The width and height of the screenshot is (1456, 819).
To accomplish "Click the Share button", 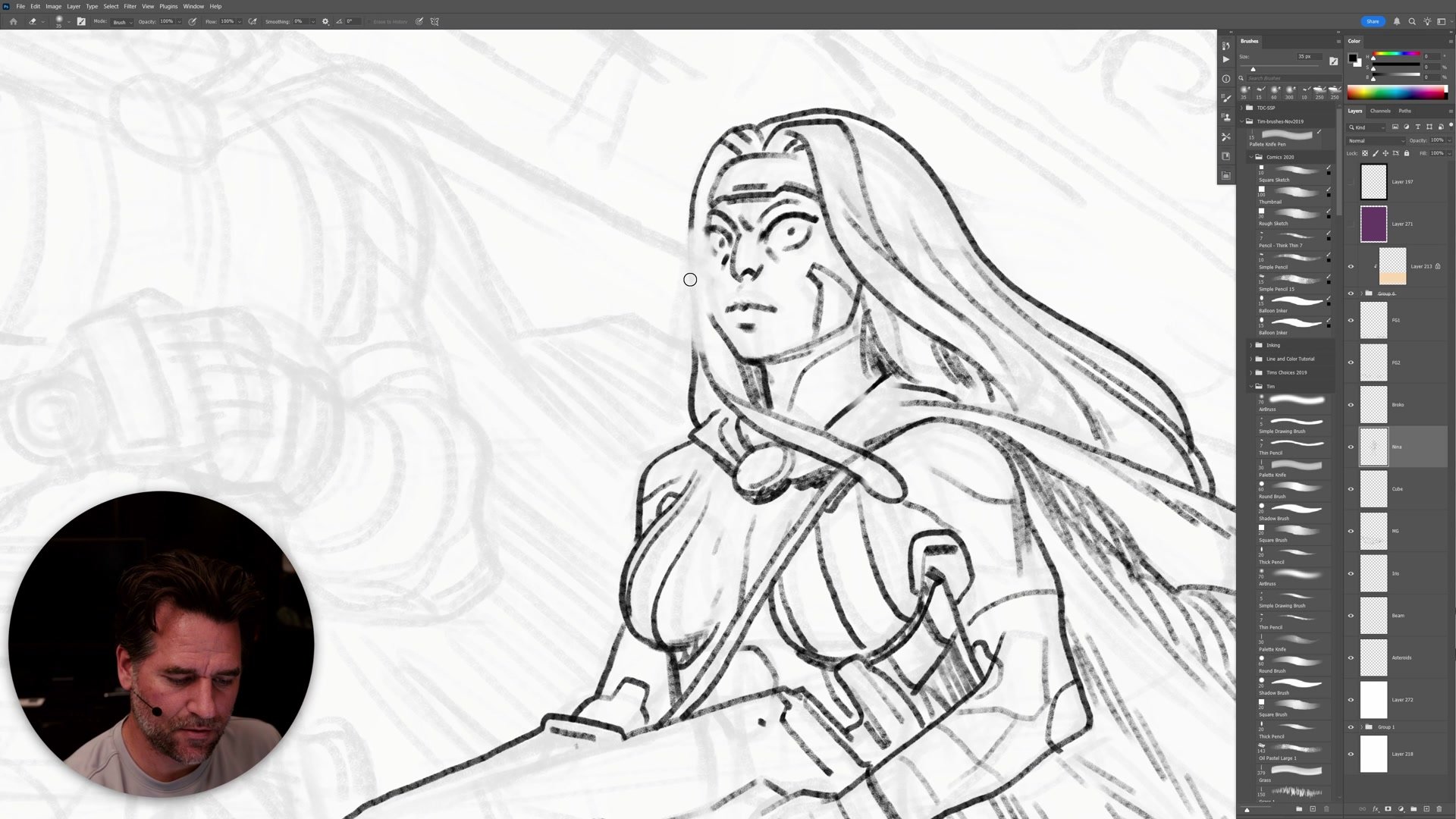I will point(1373,21).
